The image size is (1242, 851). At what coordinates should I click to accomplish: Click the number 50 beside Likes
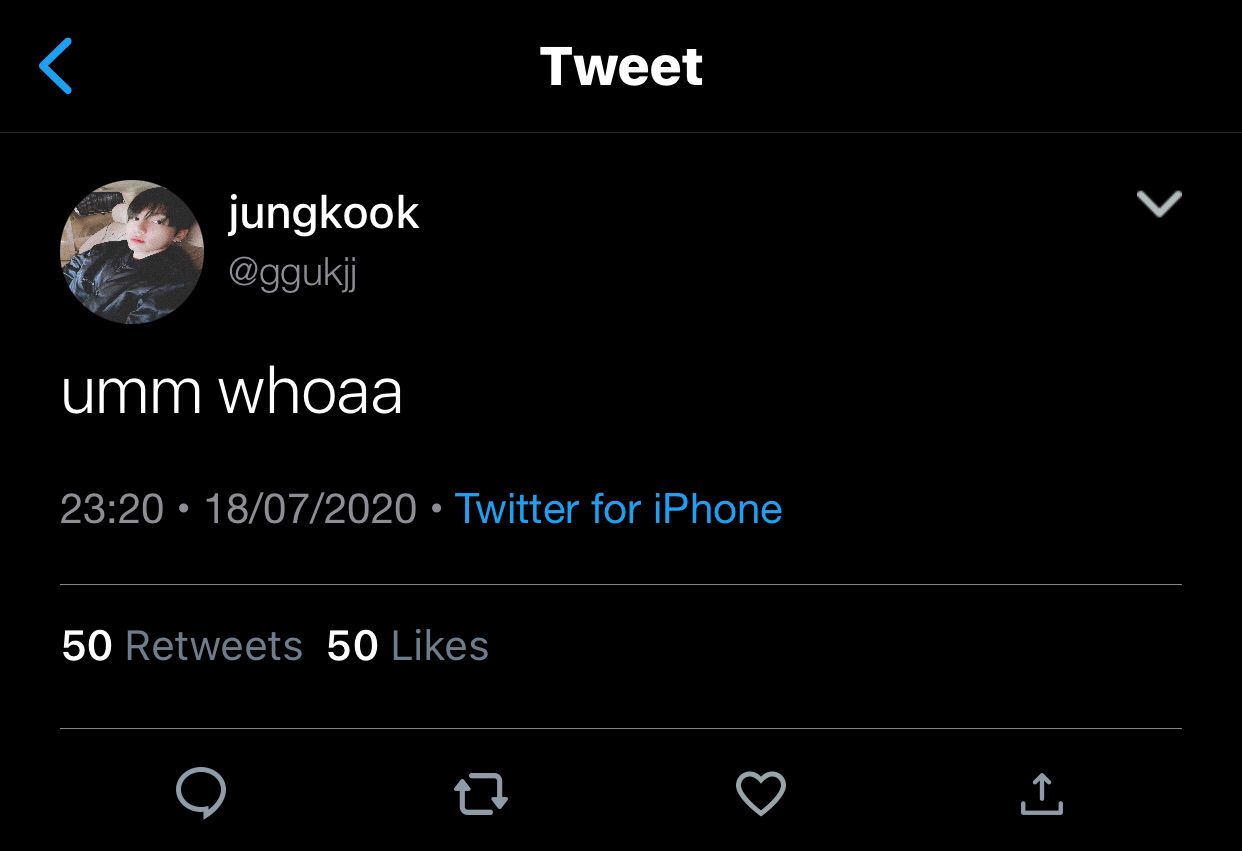(352, 646)
